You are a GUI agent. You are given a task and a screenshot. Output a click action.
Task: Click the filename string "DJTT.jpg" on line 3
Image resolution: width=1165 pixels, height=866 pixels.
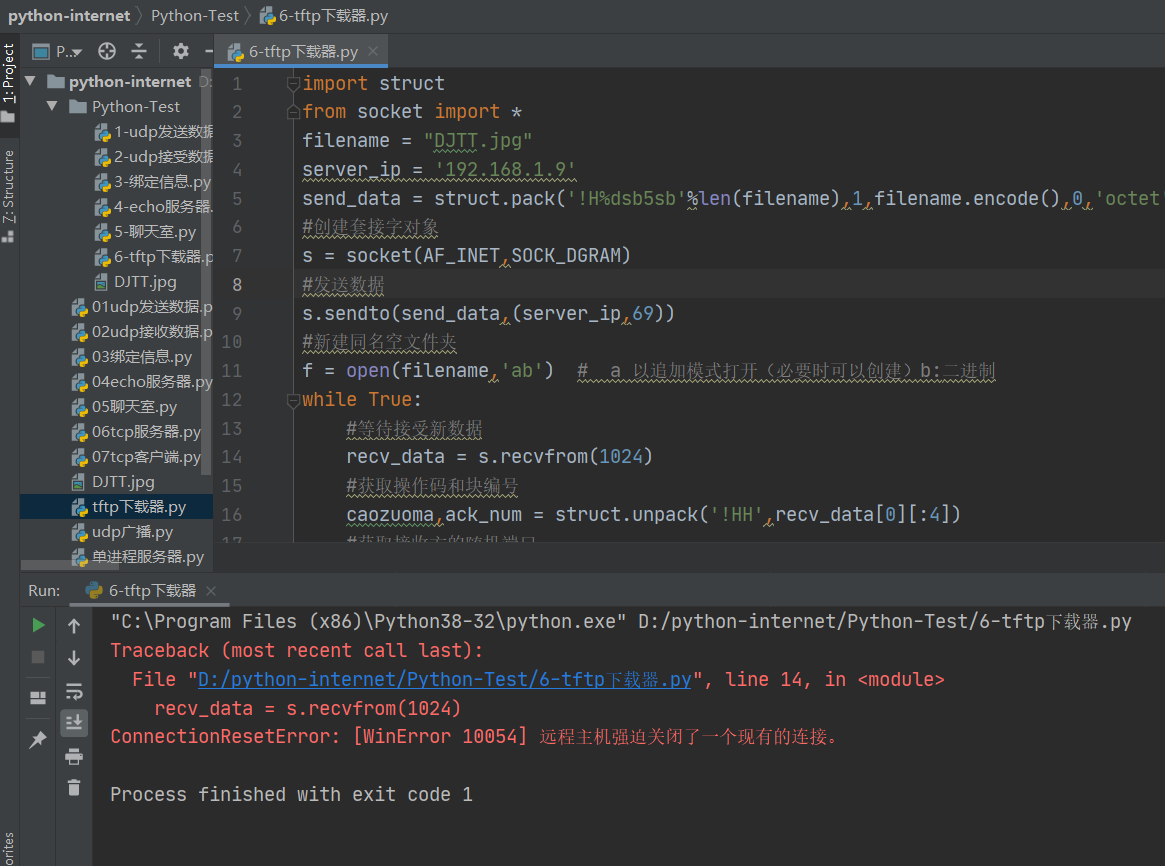click(x=478, y=140)
